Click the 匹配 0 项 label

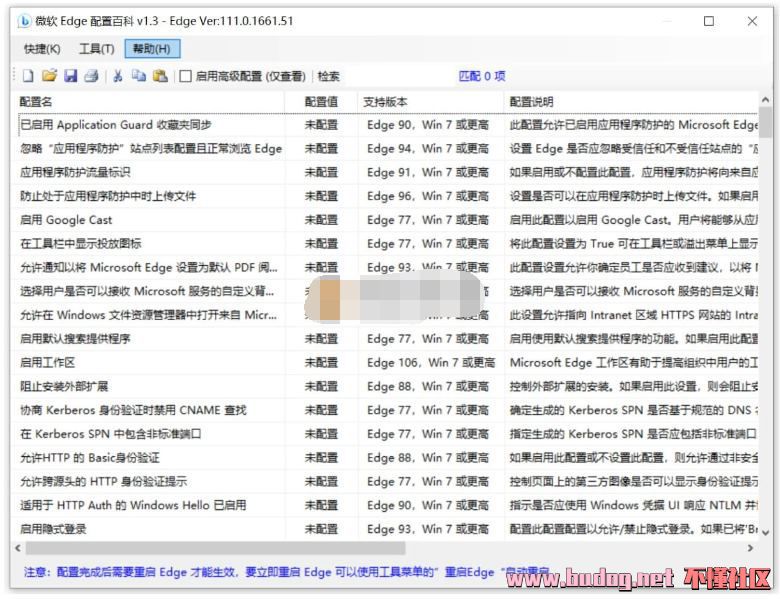click(482, 76)
